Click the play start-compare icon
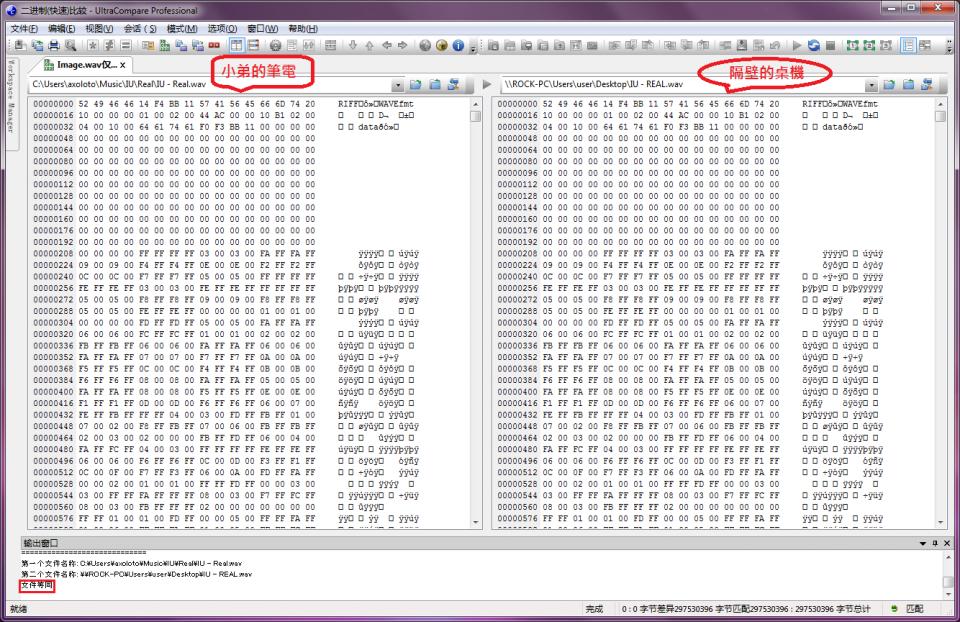This screenshot has height=622, width=960. (797, 46)
